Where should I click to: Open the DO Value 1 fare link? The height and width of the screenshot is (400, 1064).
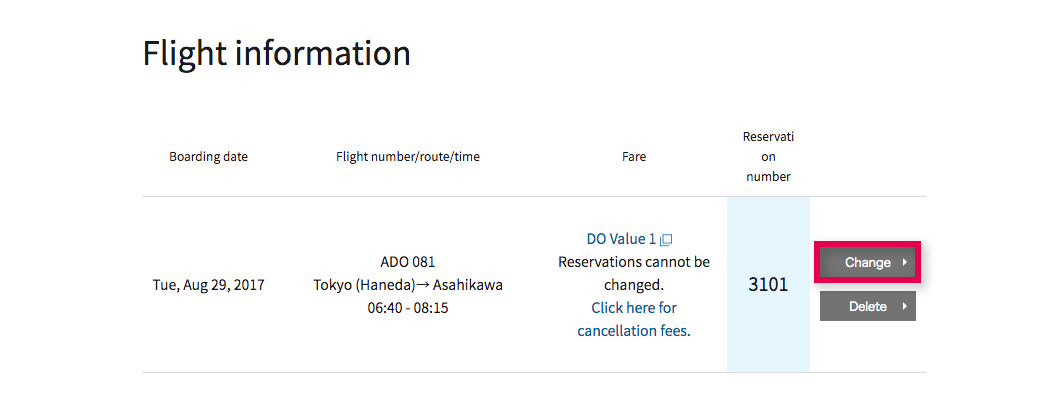pos(622,239)
